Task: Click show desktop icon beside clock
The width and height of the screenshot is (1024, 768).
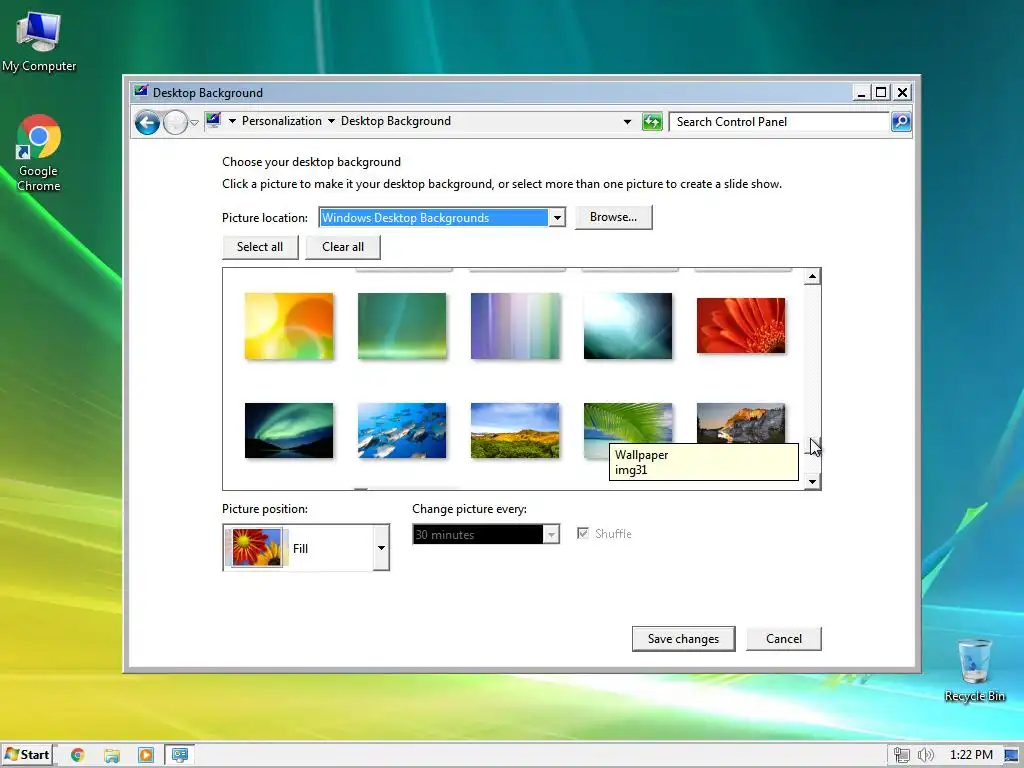Action: pyautogui.click(x=1012, y=755)
